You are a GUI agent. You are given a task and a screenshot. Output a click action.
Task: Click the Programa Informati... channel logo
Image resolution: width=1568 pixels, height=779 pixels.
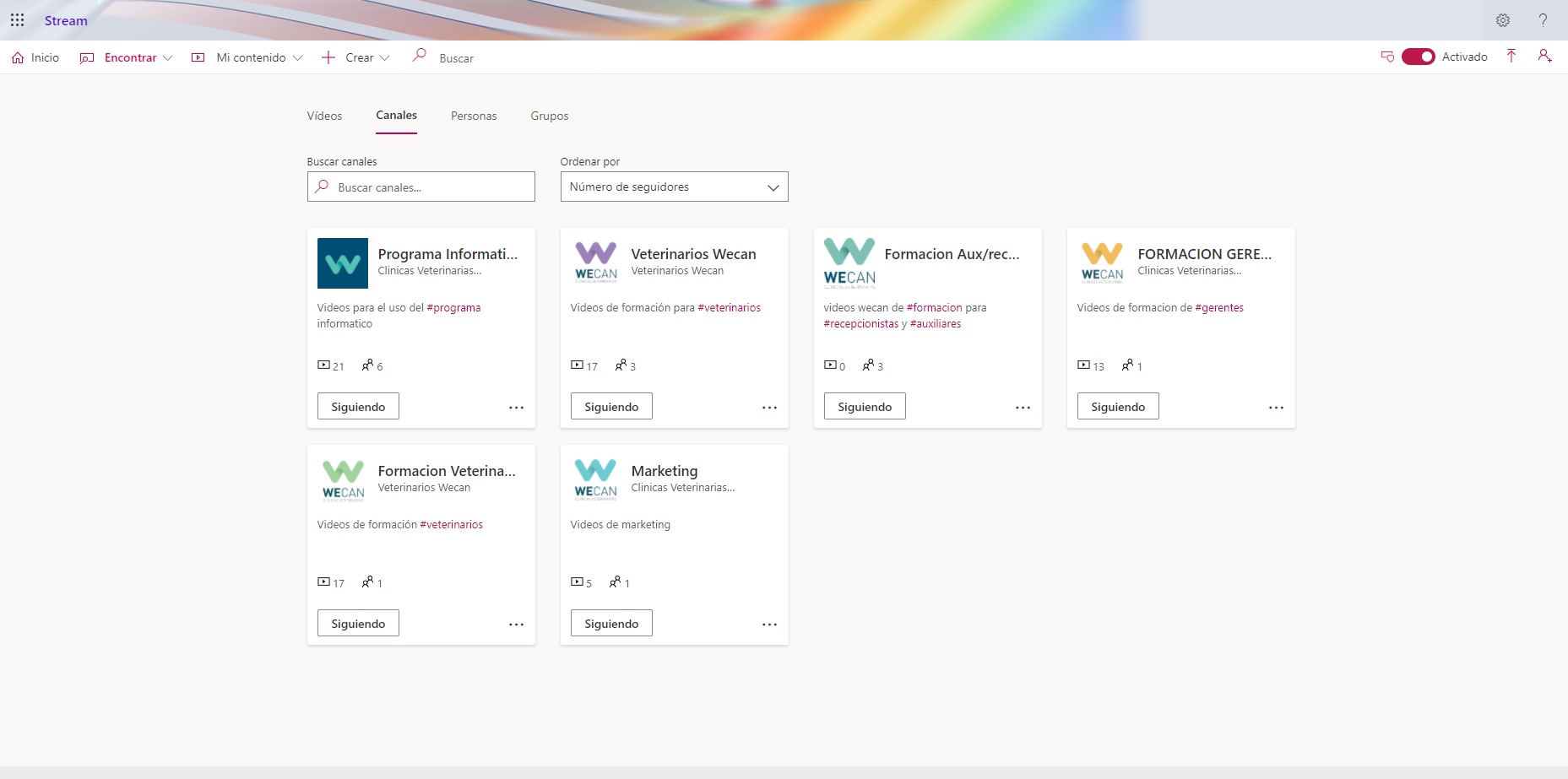pyautogui.click(x=343, y=263)
